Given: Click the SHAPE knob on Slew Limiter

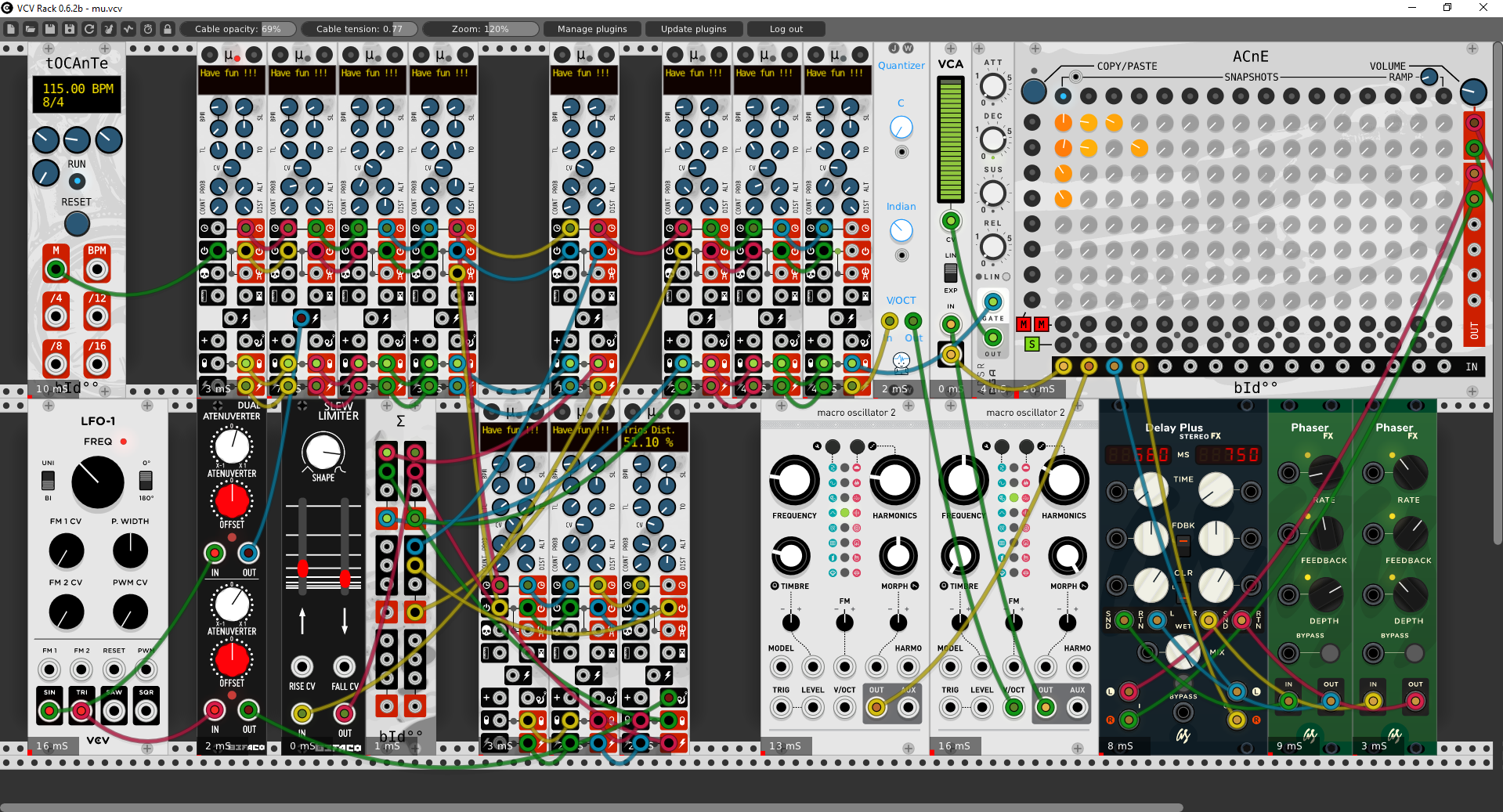Looking at the screenshot, I should (x=323, y=452).
